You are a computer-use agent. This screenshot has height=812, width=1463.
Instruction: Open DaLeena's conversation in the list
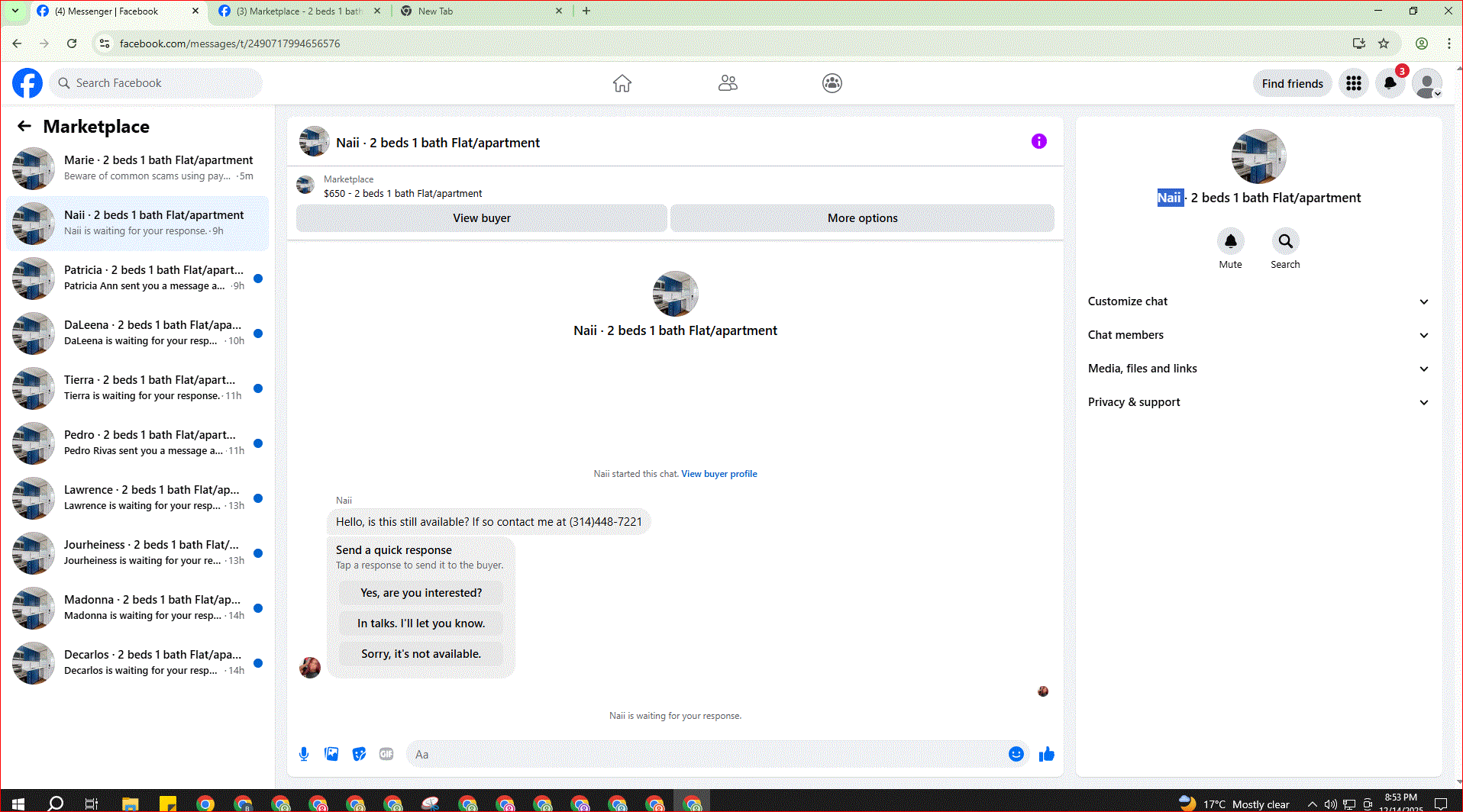(137, 333)
